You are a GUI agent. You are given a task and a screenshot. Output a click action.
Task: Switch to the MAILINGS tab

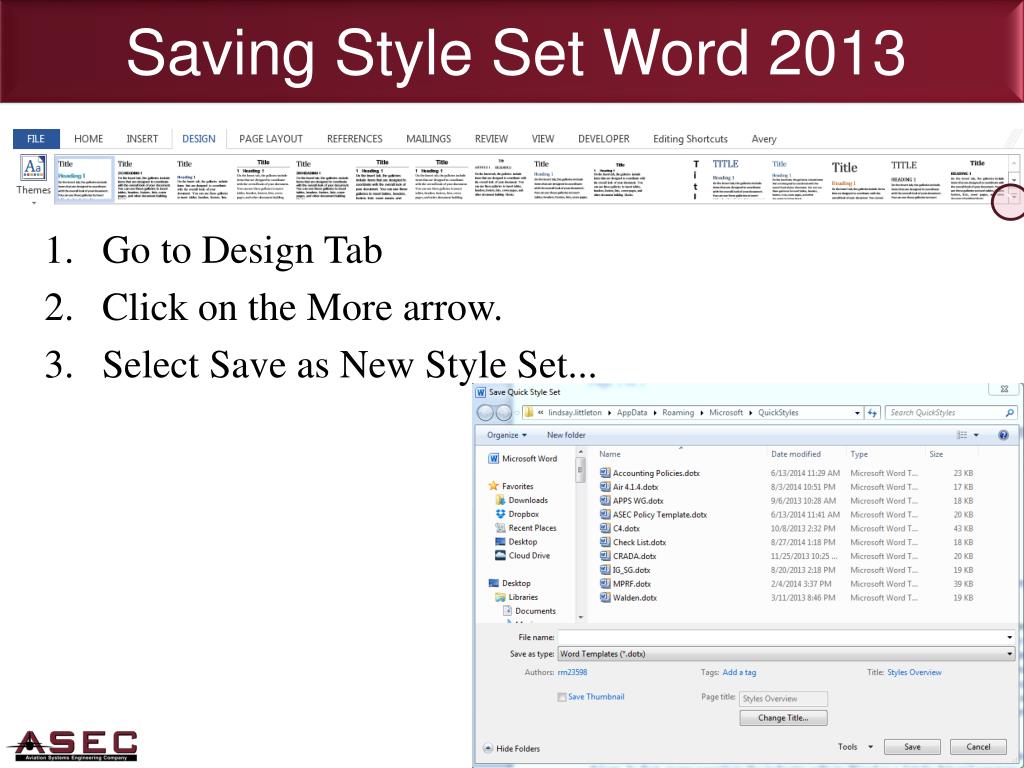(x=428, y=138)
